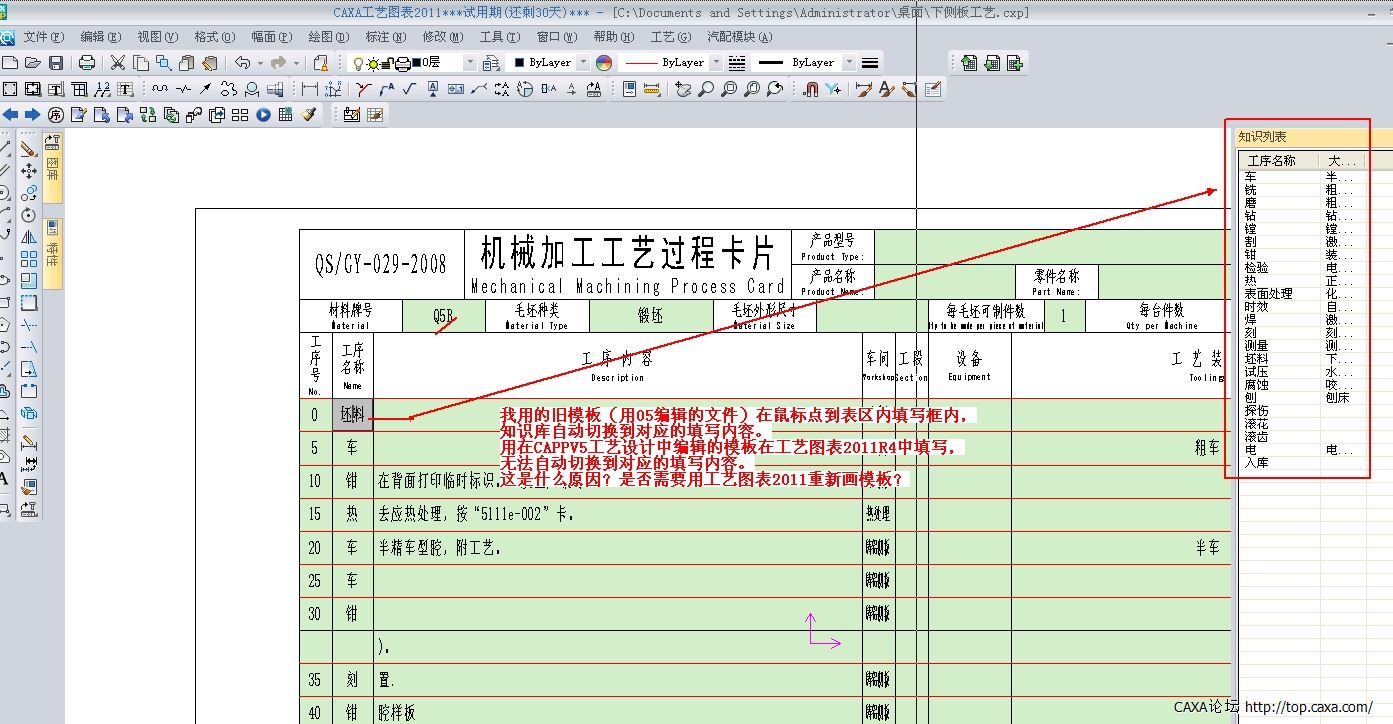This screenshot has height=724, width=1393.
Task: Toggle the layer light bulb visibility icon
Action: click(x=358, y=61)
